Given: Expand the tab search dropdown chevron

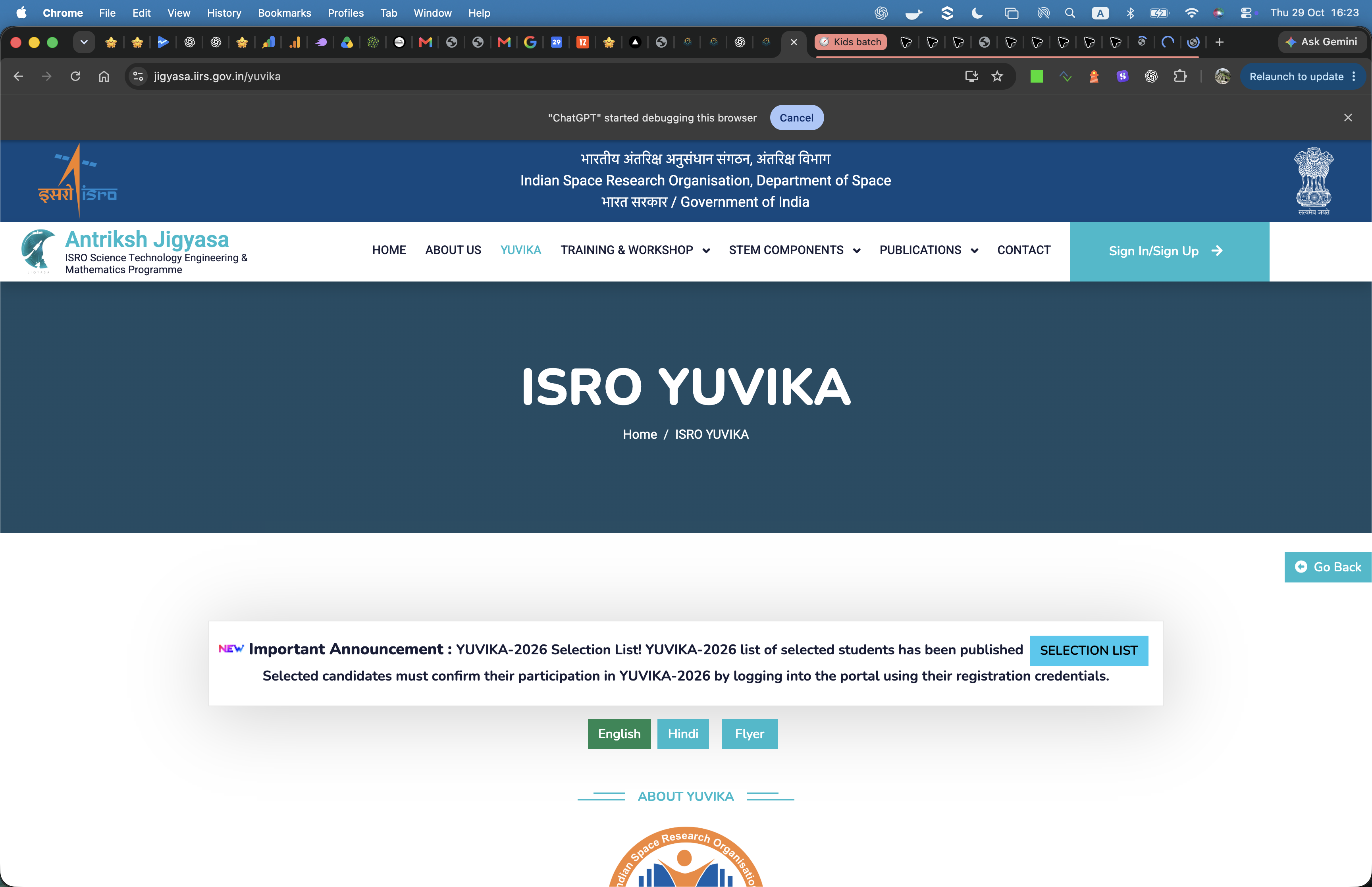Looking at the screenshot, I should (84, 42).
